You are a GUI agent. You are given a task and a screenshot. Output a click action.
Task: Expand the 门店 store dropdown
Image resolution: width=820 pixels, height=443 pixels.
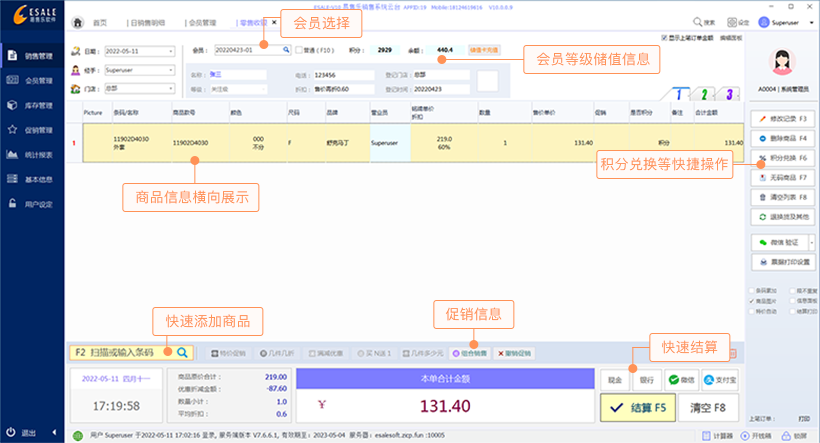click(x=171, y=88)
